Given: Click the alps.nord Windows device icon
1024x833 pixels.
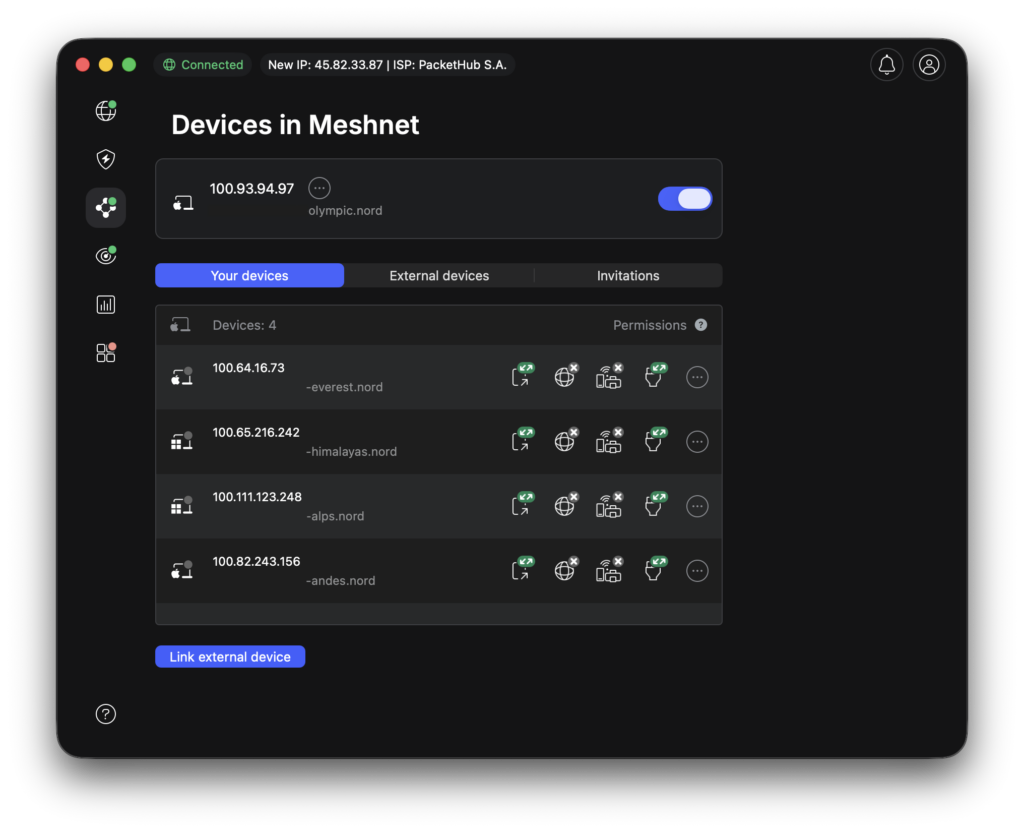Looking at the screenshot, I should click(x=182, y=506).
